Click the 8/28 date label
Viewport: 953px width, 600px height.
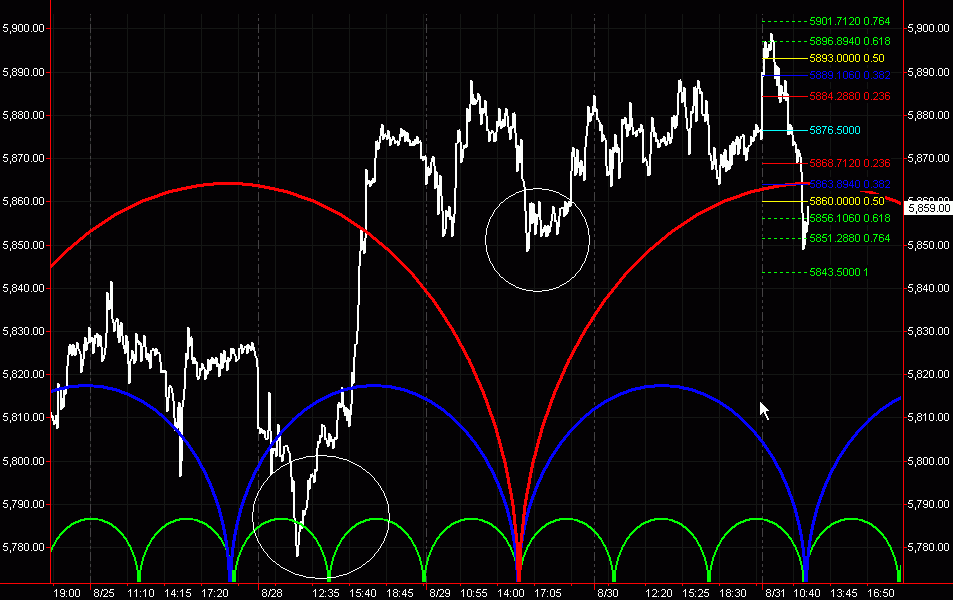click(272, 593)
